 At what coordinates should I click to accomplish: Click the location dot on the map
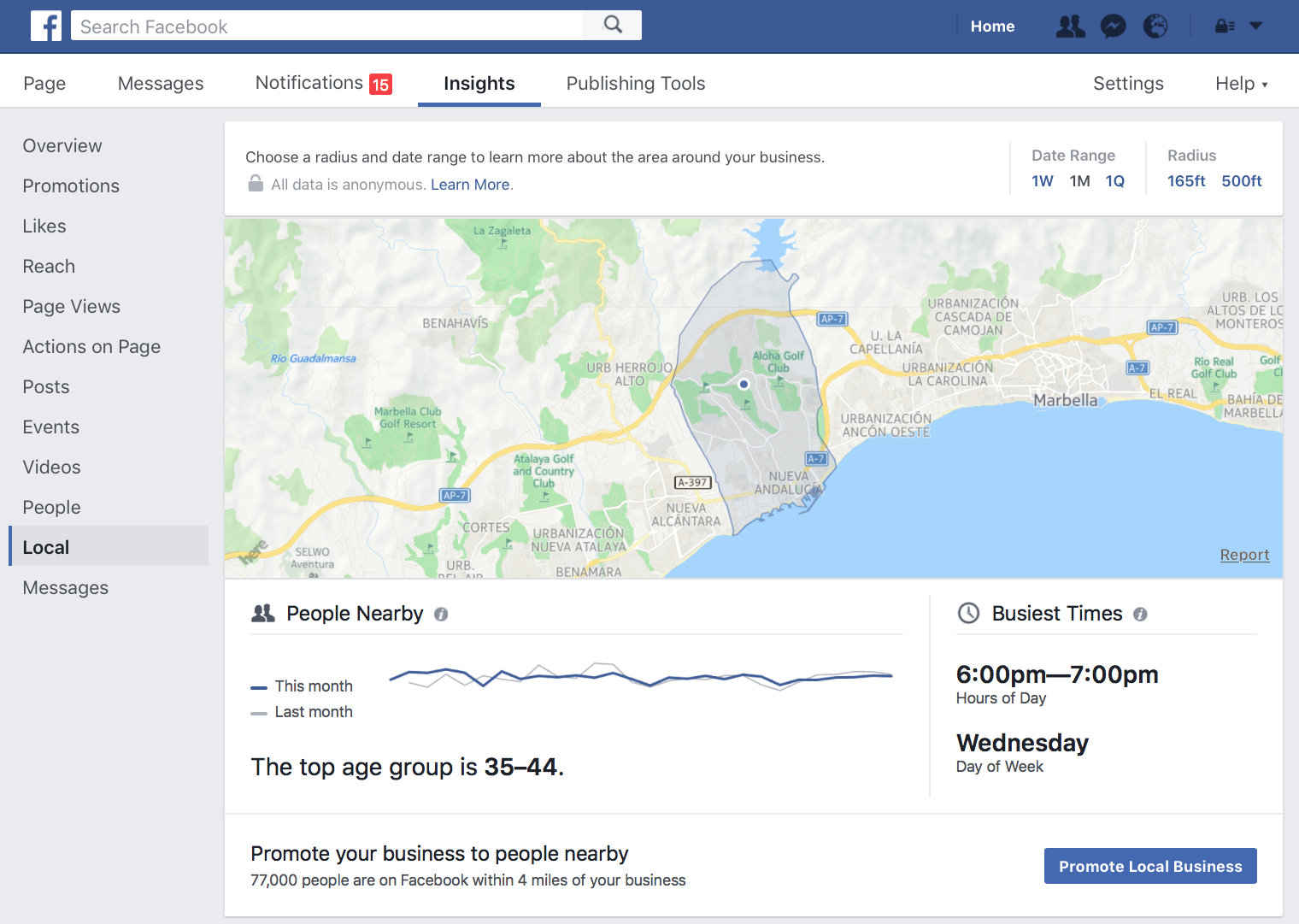tap(744, 384)
